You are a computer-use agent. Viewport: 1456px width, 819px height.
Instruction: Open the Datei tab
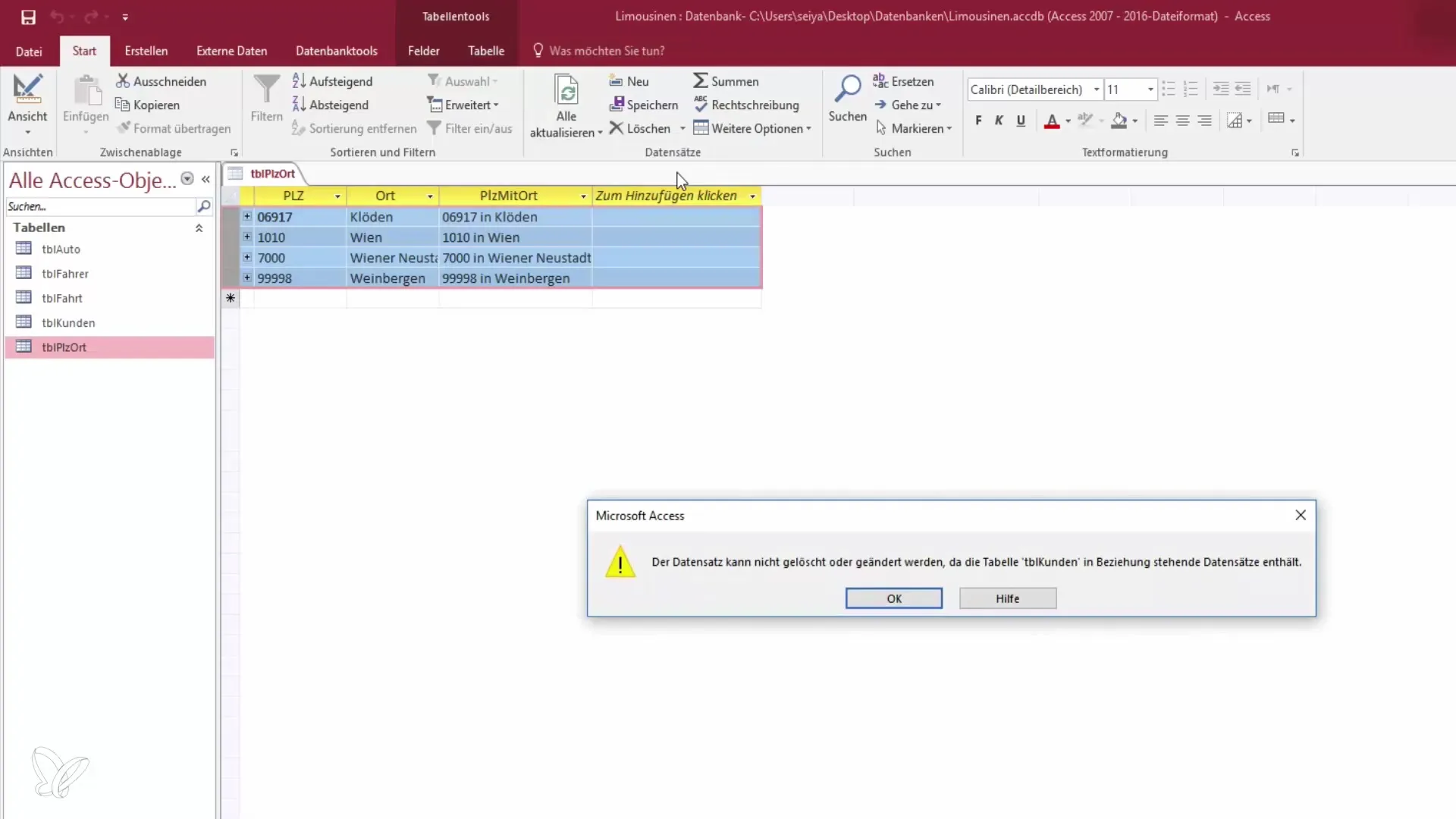click(x=29, y=52)
